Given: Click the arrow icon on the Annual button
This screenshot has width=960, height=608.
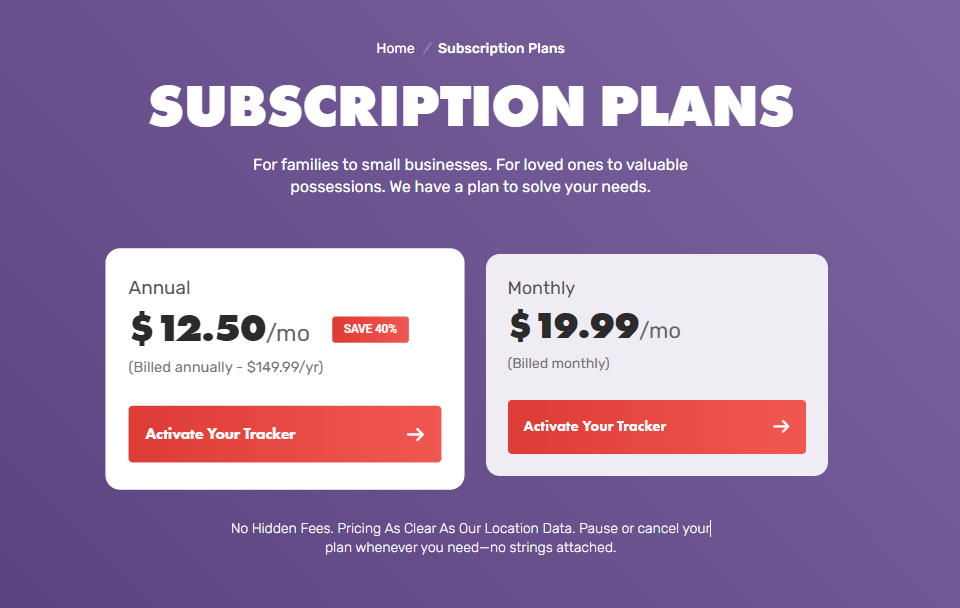Looking at the screenshot, I should 415,434.
